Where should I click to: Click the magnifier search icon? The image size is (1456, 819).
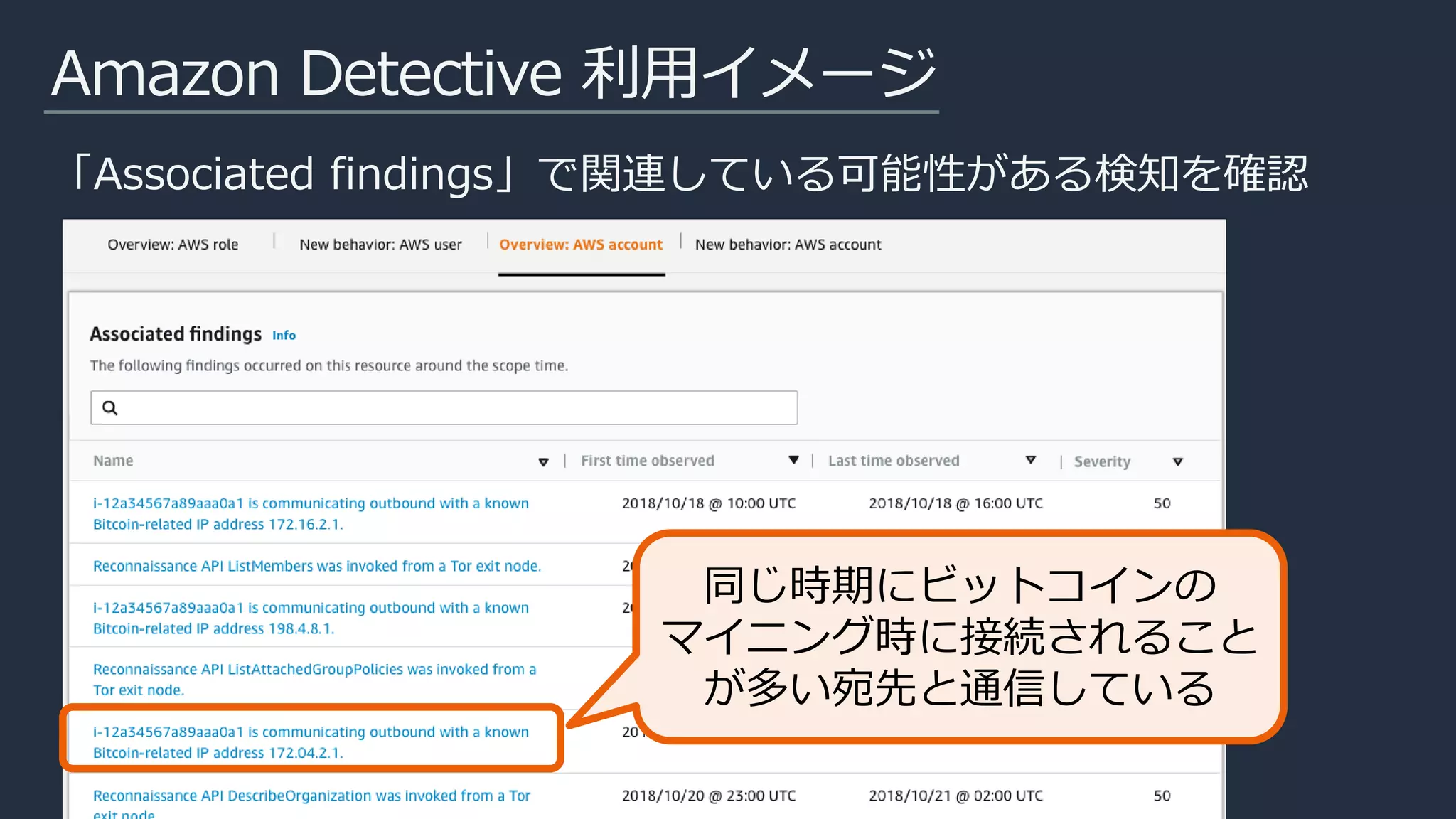(x=110, y=407)
